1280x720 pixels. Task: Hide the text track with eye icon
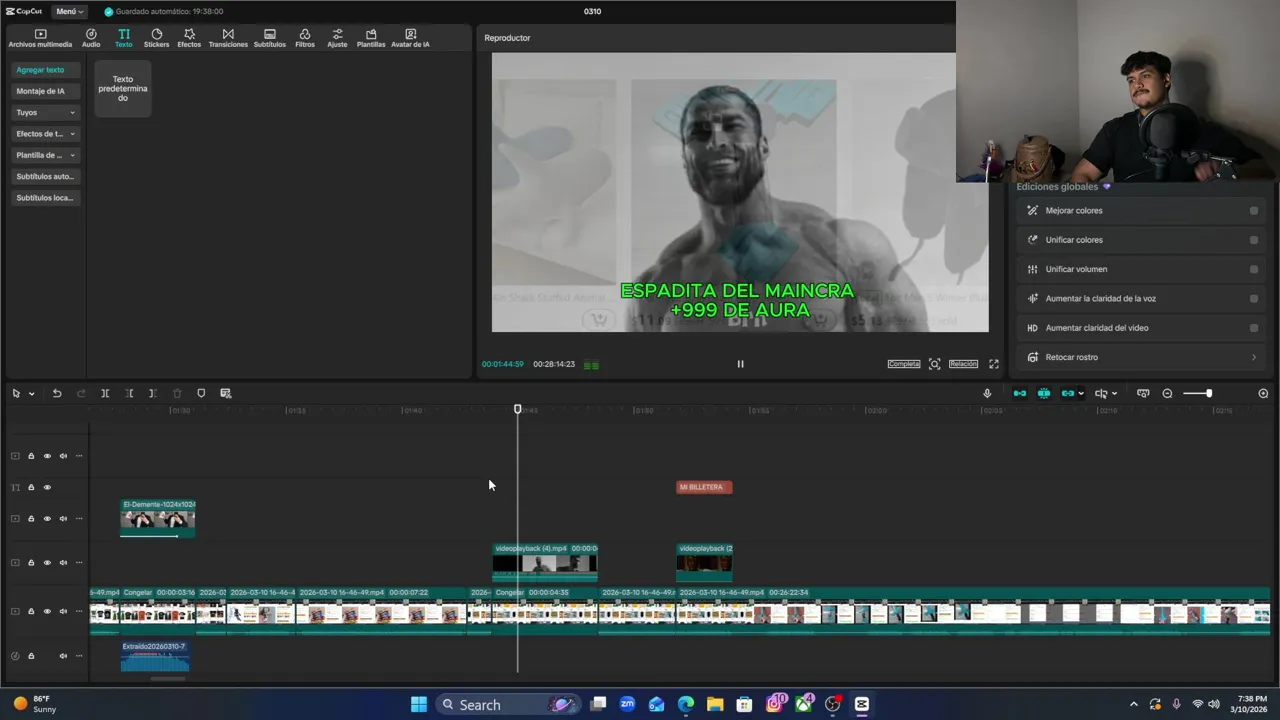47,488
